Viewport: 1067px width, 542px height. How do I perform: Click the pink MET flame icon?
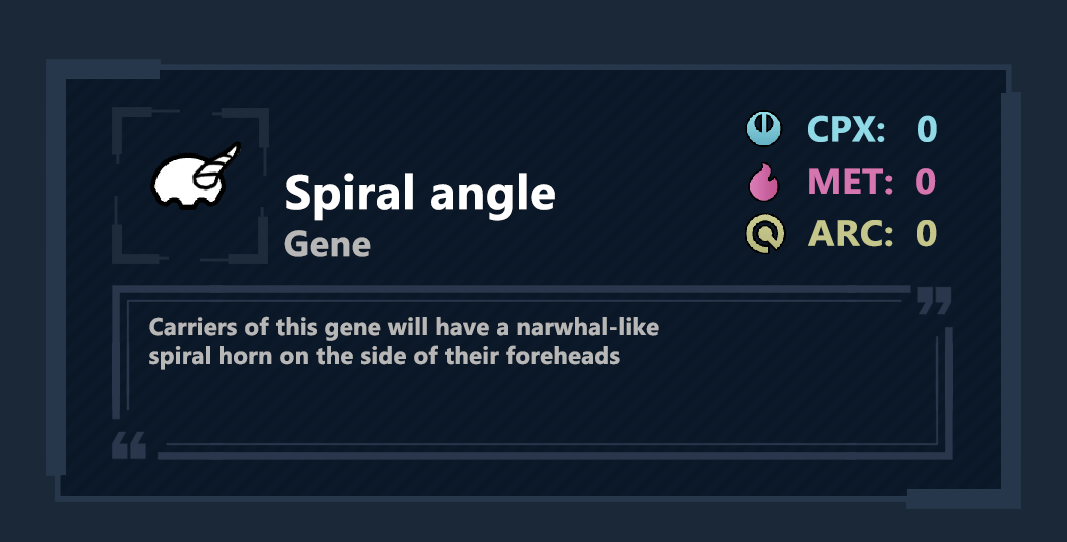764,182
